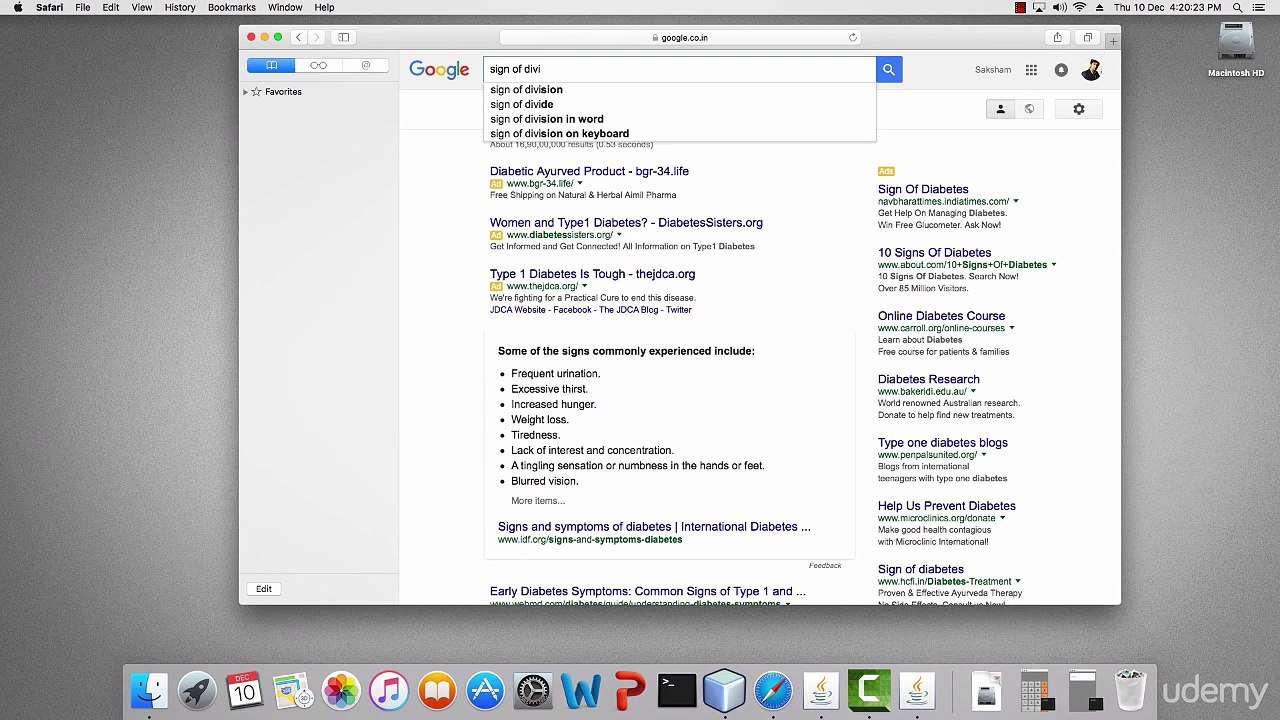Switch to global results view
1280x720 pixels.
tap(1029, 109)
